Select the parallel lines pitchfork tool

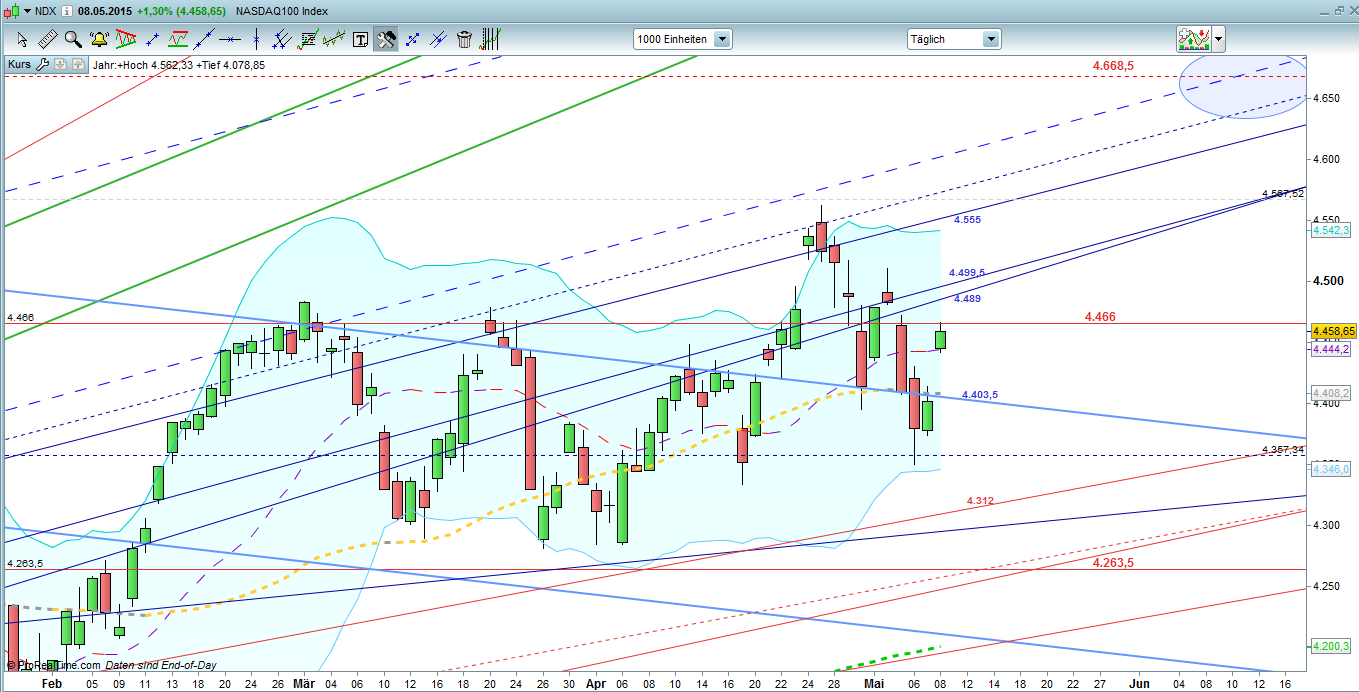pos(282,39)
